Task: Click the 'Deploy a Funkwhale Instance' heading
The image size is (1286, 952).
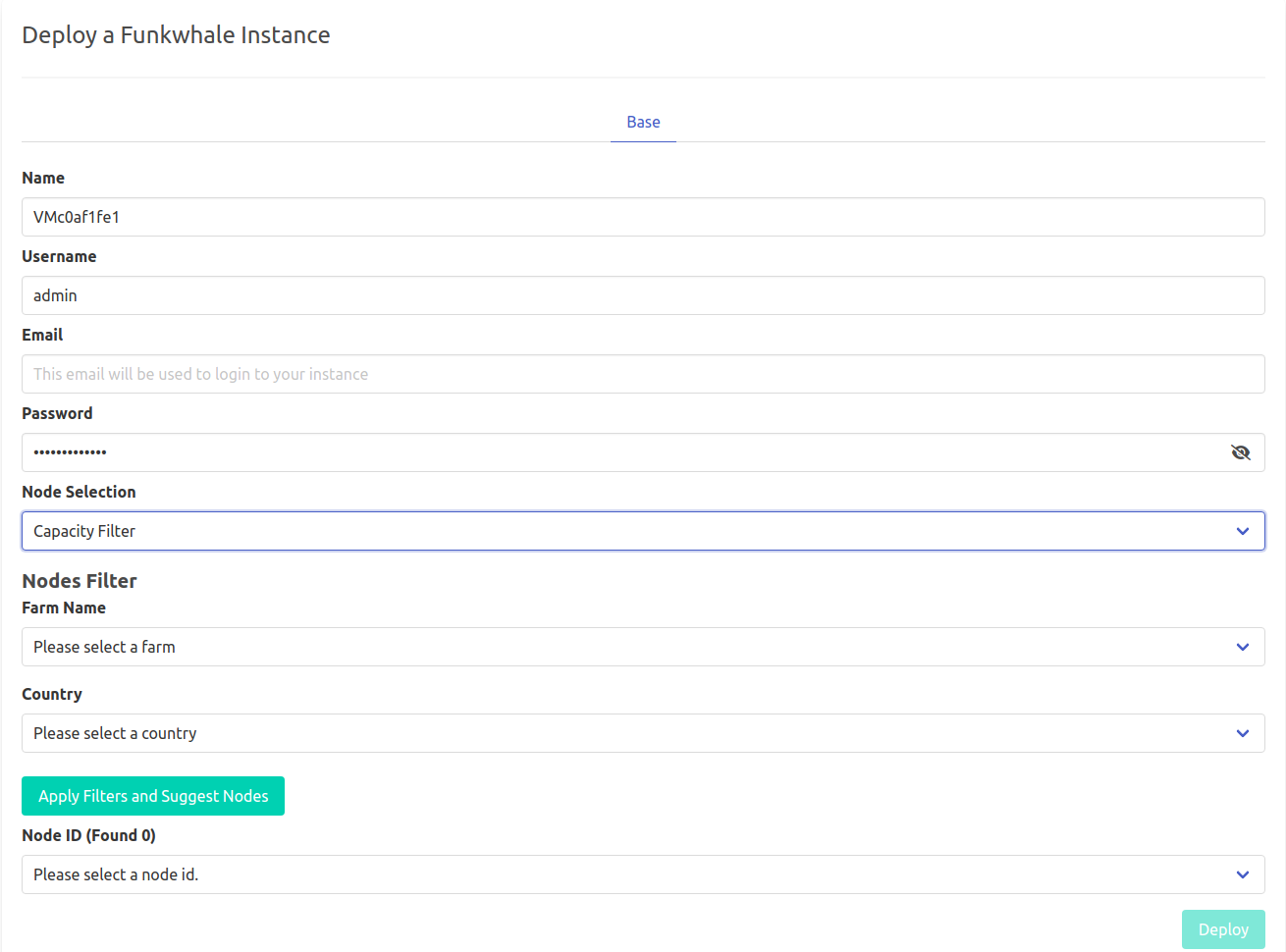Action: coord(176,35)
